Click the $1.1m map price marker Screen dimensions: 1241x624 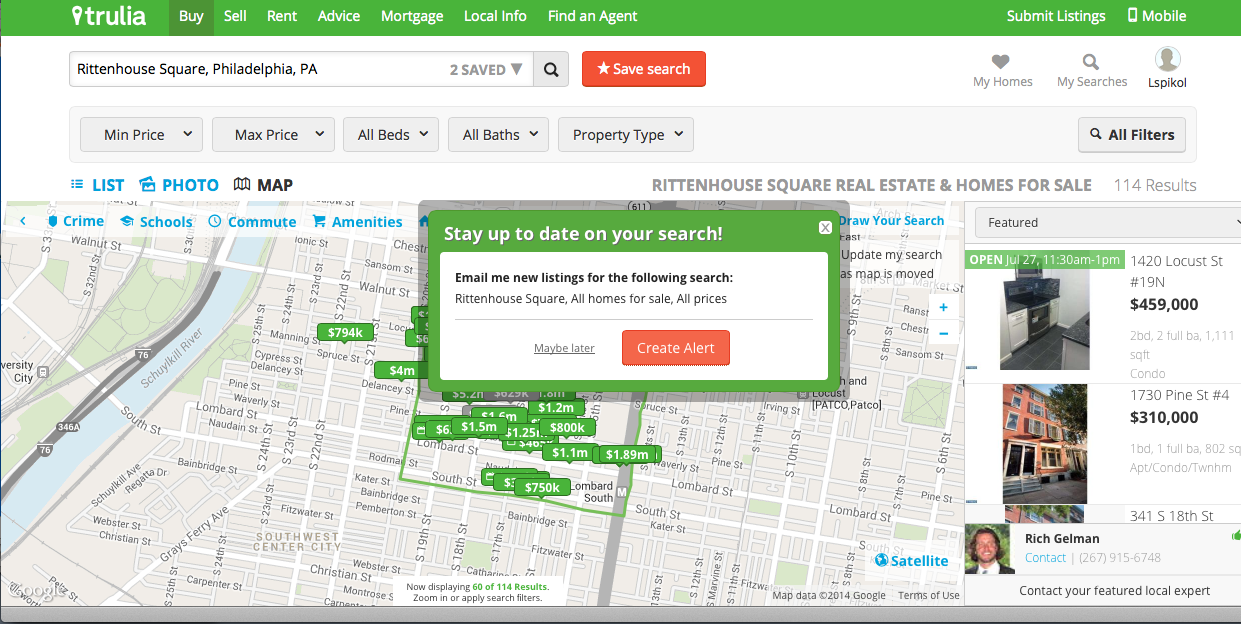coord(569,452)
